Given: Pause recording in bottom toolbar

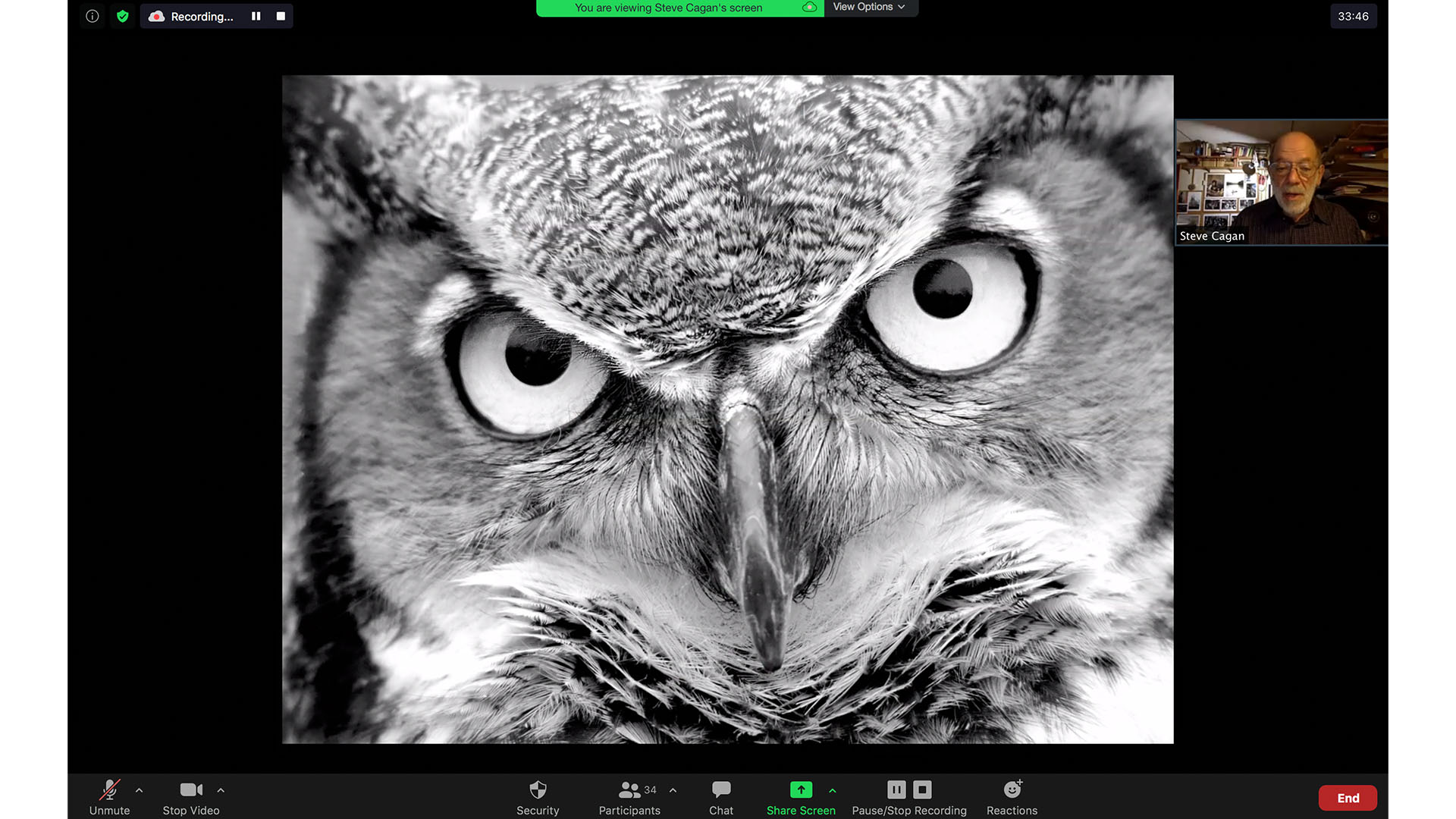Looking at the screenshot, I should [x=896, y=789].
